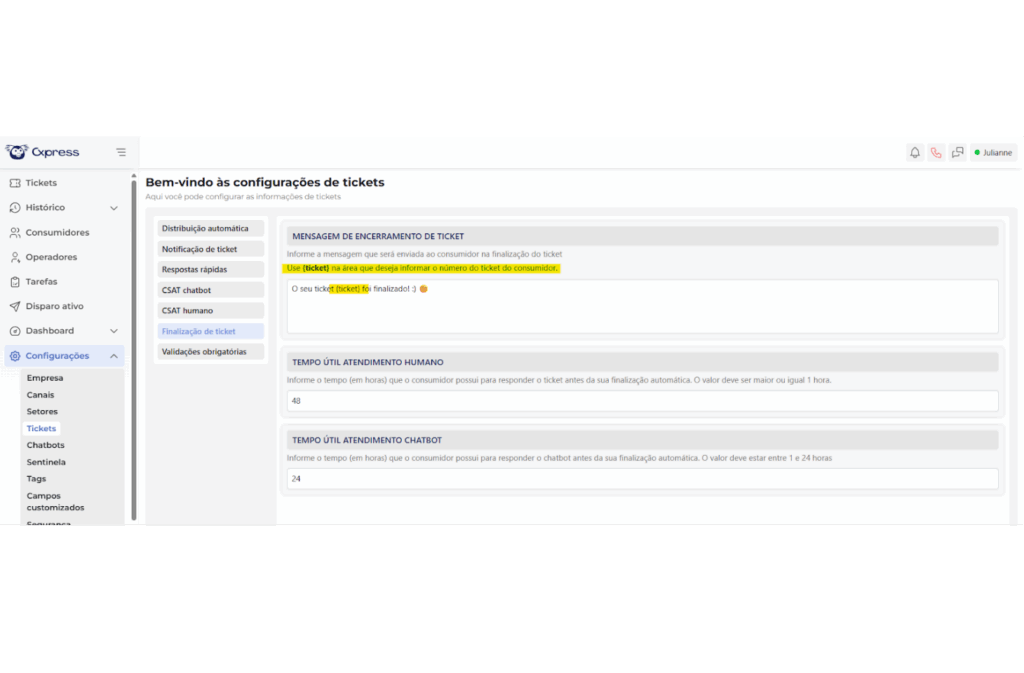Screen dimensions: 1024x673
Task: Click the Cxpress logo
Action: (43, 152)
